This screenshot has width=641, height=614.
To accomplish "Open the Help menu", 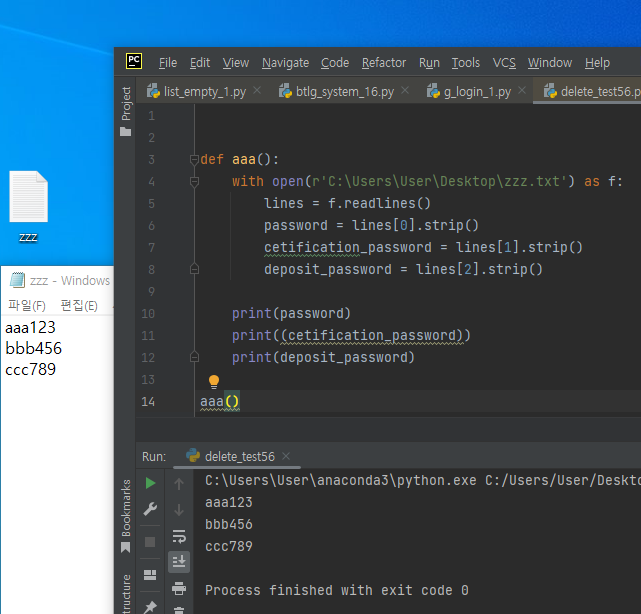I will (597, 63).
